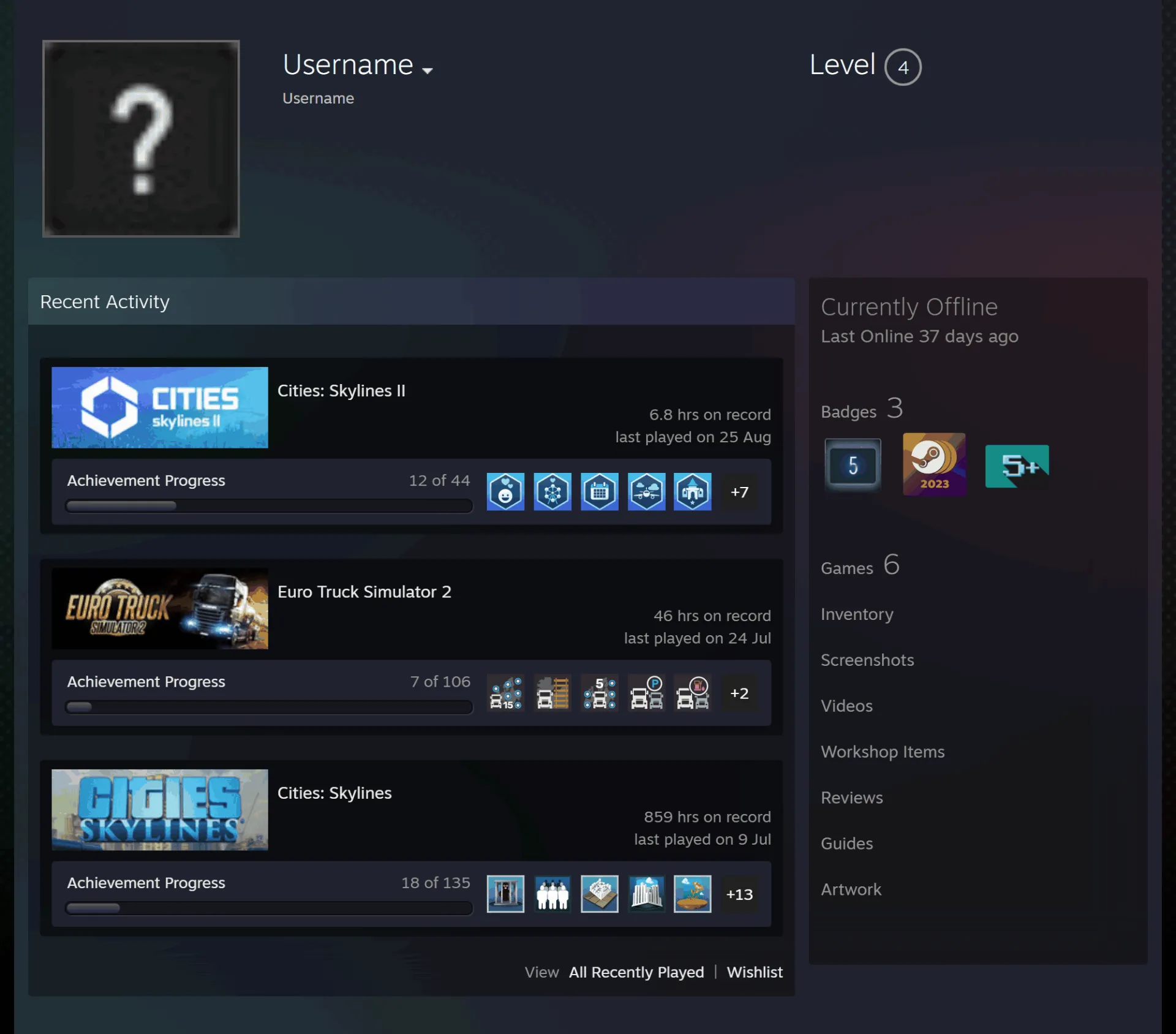Viewport: 1176px width, 1034px height.
Task: Click the Euro Truck Simulator 2 title
Action: pyautogui.click(x=364, y=592)
